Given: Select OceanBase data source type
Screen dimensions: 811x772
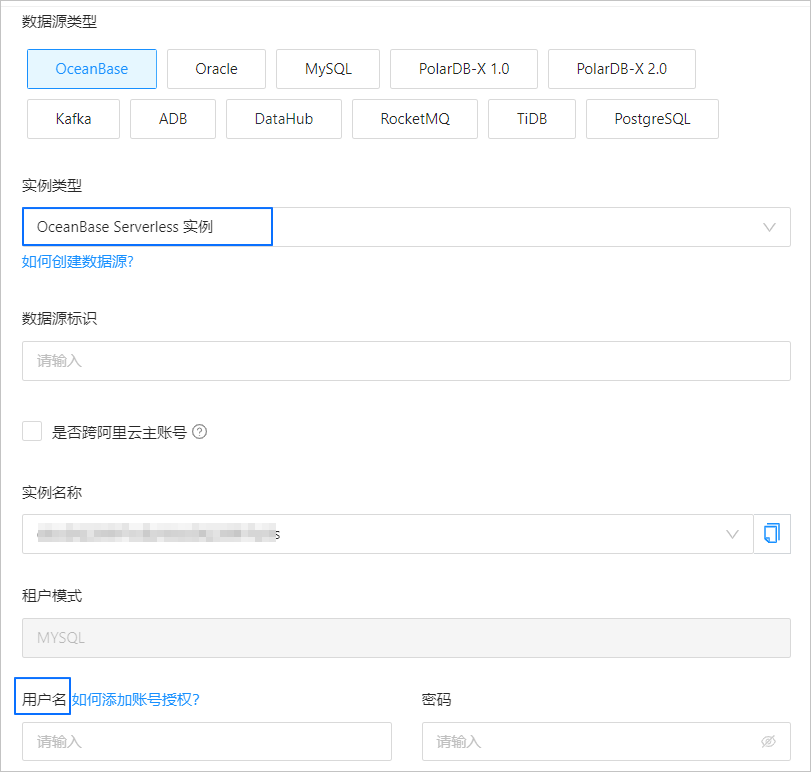Looking at the screenshot, I should coord(92,69).
